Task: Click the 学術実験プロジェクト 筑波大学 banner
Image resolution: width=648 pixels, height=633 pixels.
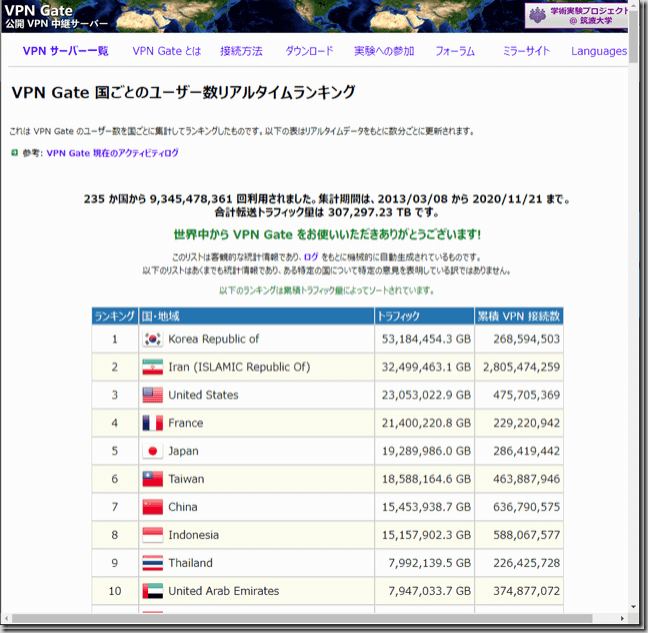Action: click(x=576, y=14)
